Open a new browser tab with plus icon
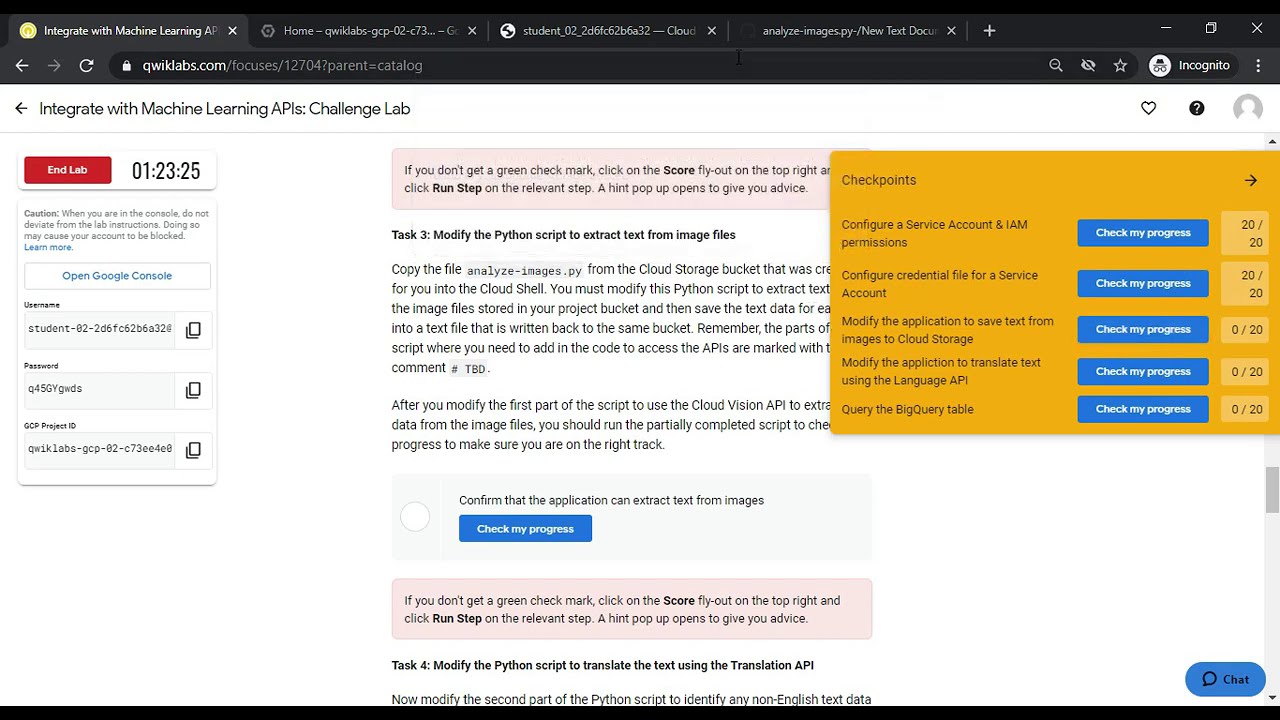 click(x=989, y=30)
